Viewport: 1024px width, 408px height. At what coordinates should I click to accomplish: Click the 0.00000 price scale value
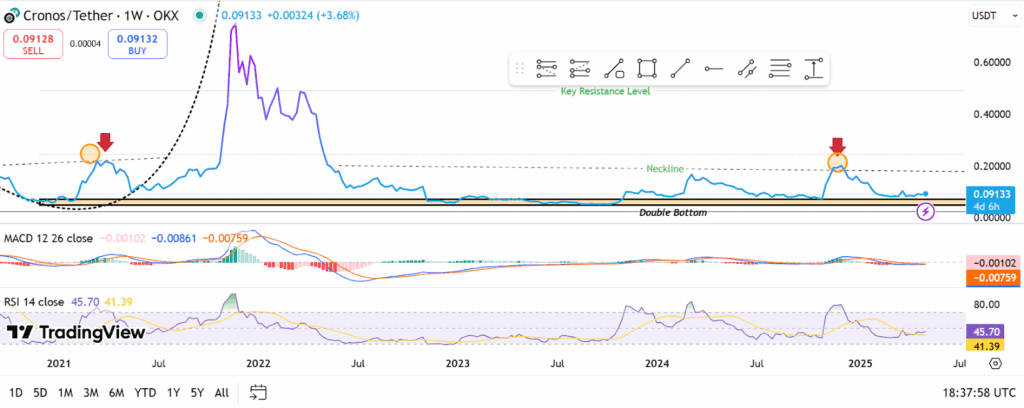click(x=991, y=217)
